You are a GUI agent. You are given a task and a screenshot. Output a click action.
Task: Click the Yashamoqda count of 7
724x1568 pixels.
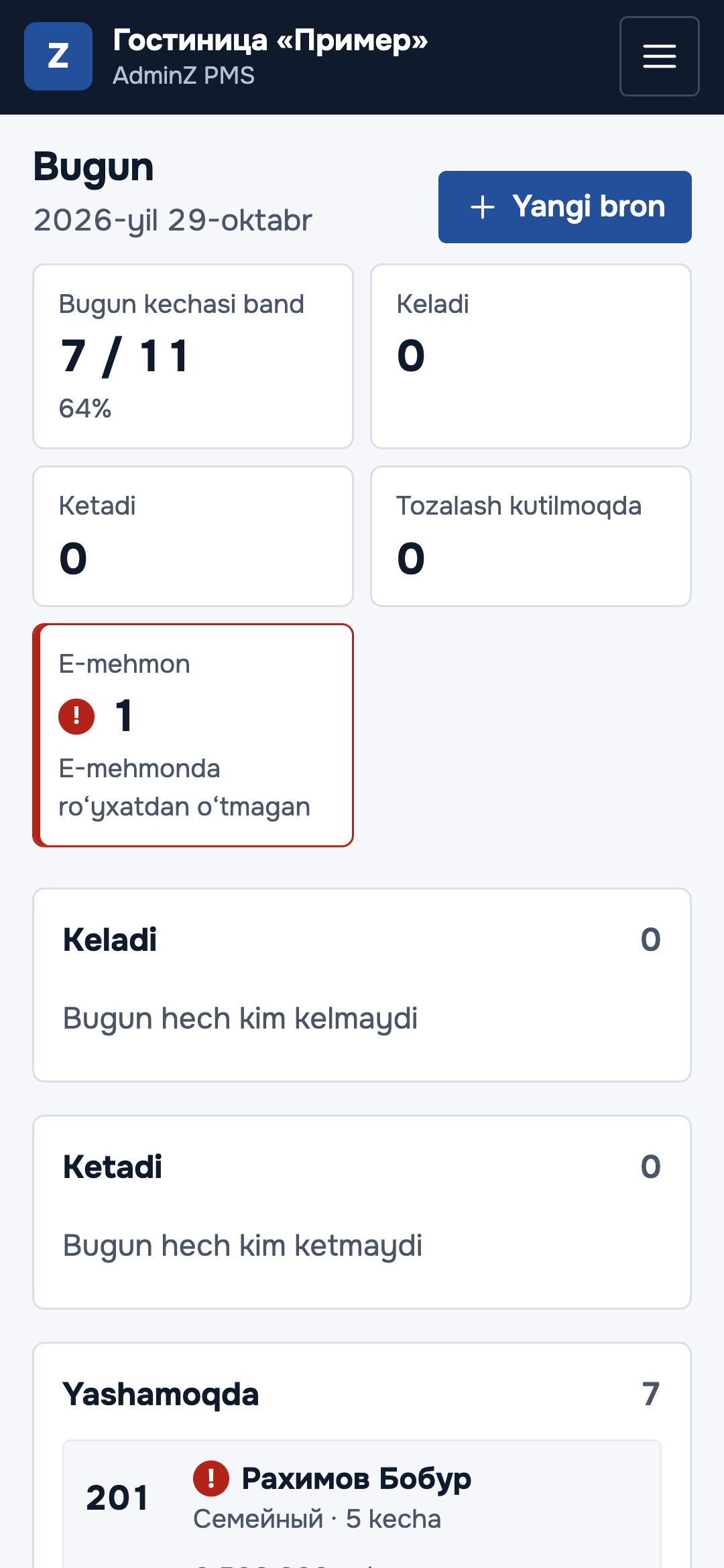point(651,1394)
